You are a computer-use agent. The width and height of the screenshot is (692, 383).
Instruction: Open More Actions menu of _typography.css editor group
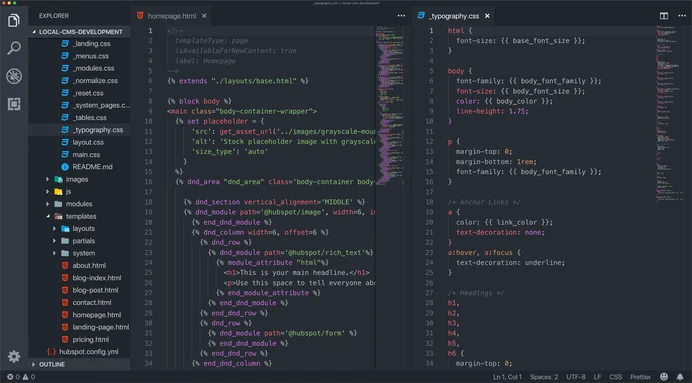[x=682, y=16]
